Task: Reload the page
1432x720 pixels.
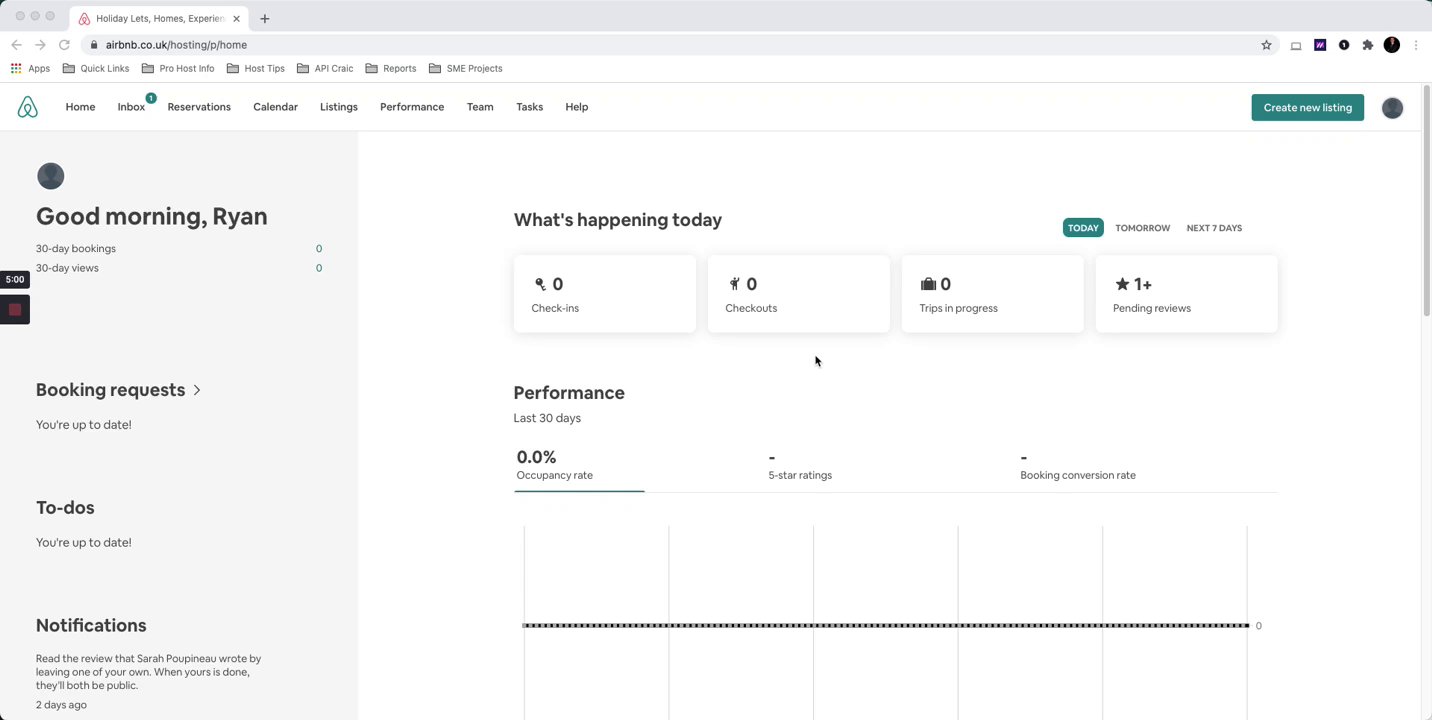Action: 64,45
